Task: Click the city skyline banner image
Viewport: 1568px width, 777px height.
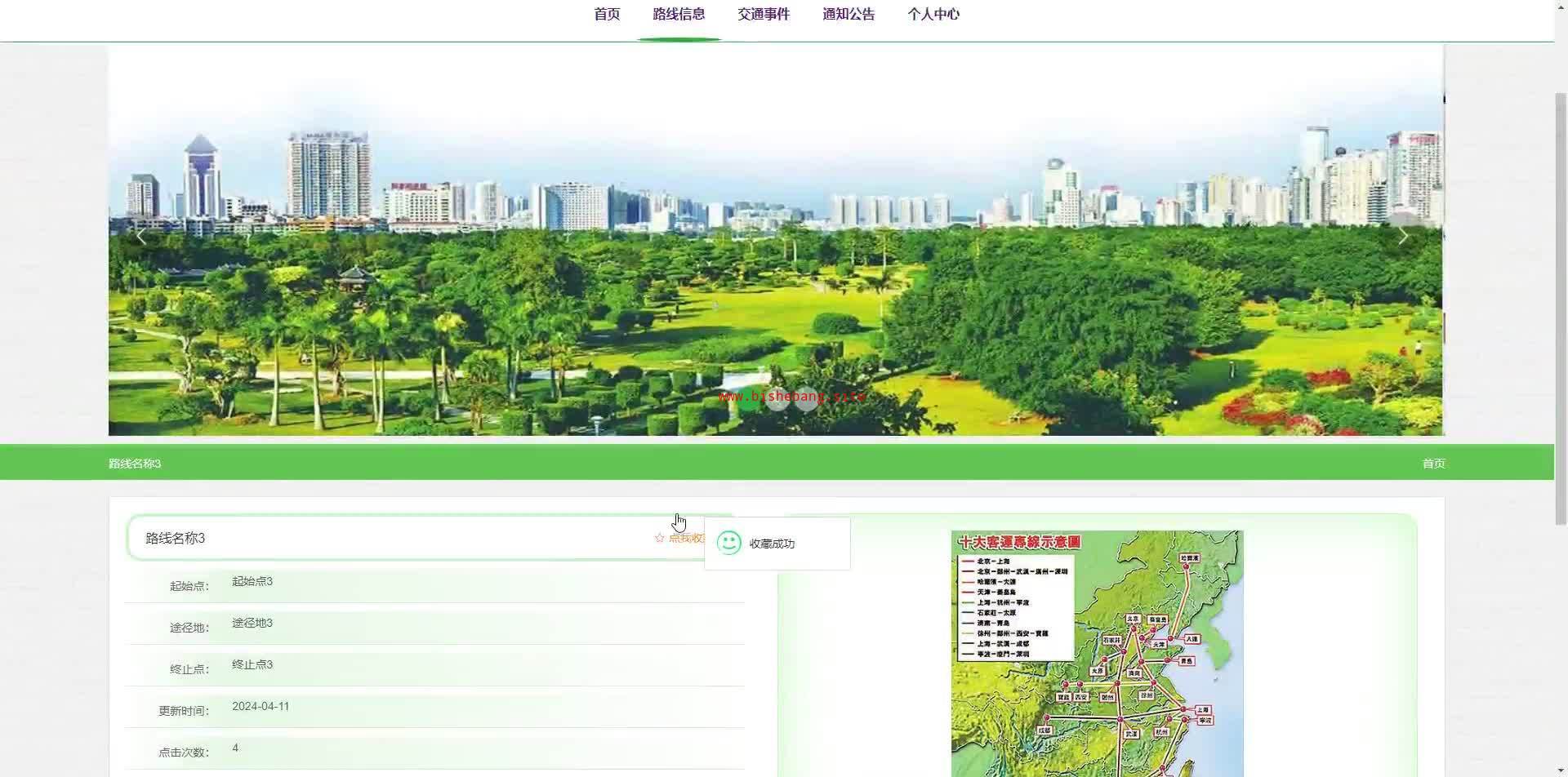Action: tap(776, 239)
